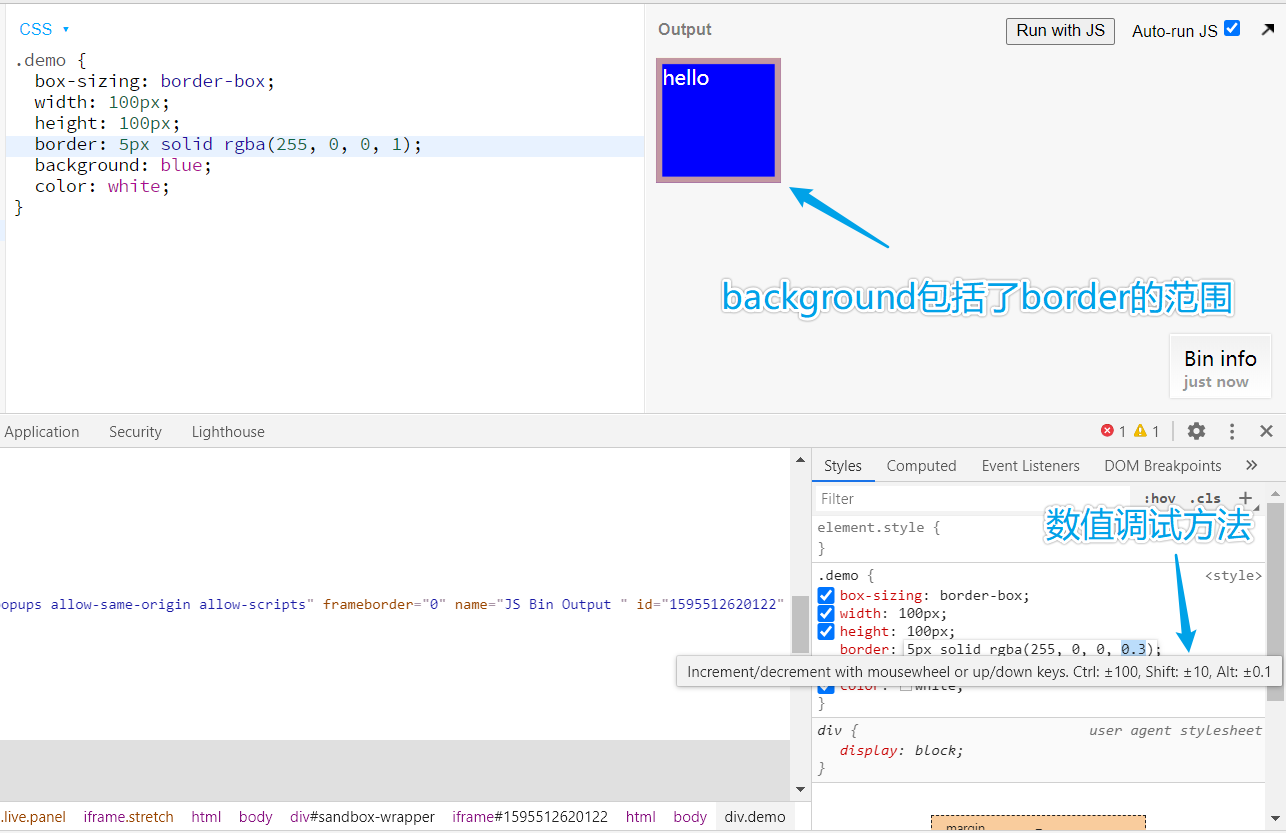The width and height of the screenshot is (1286, 833).
Task: Pop out the JS Bin output window
Action: (x=1268, y=30)
